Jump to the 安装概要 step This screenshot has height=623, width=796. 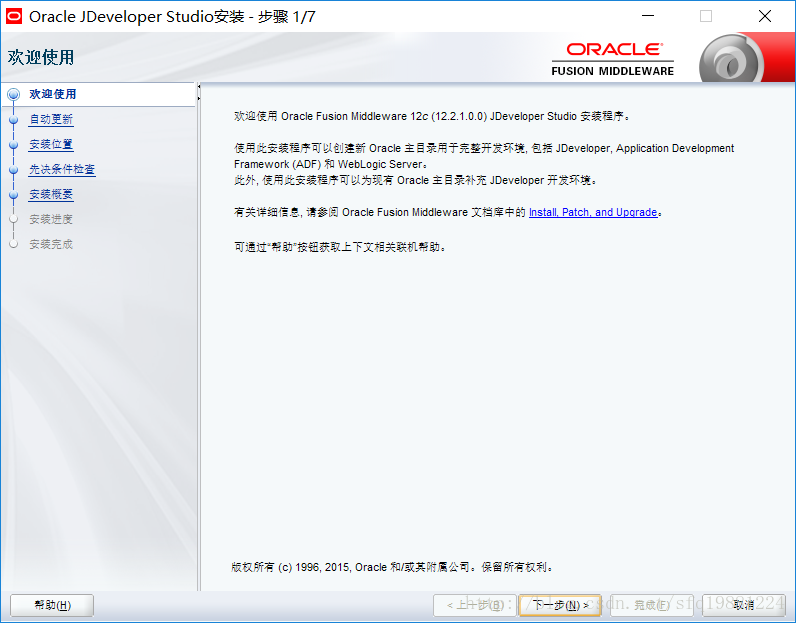pyautogui.click(x=51, y=194)
